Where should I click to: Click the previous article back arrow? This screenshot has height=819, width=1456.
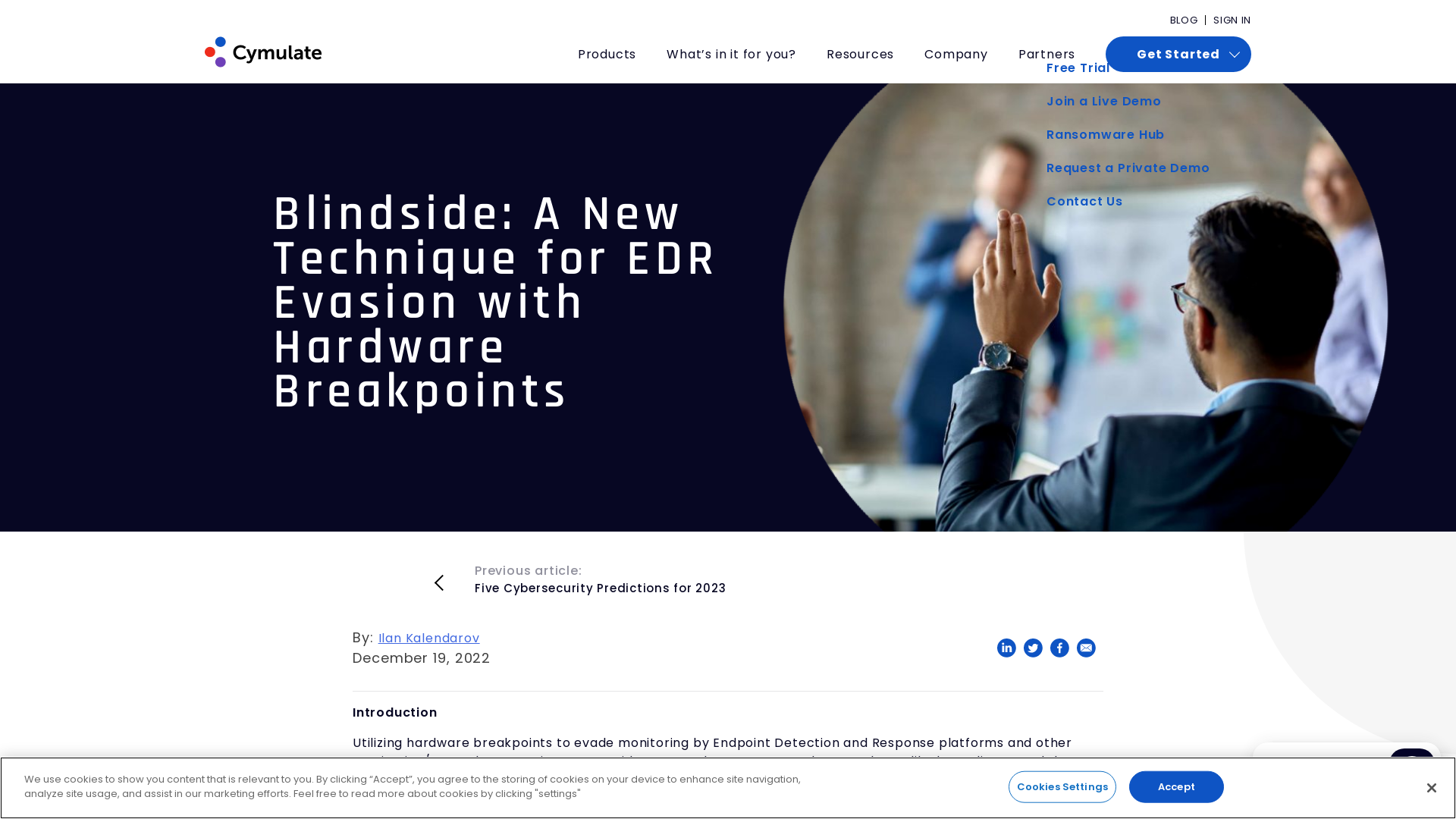(439, 582)
